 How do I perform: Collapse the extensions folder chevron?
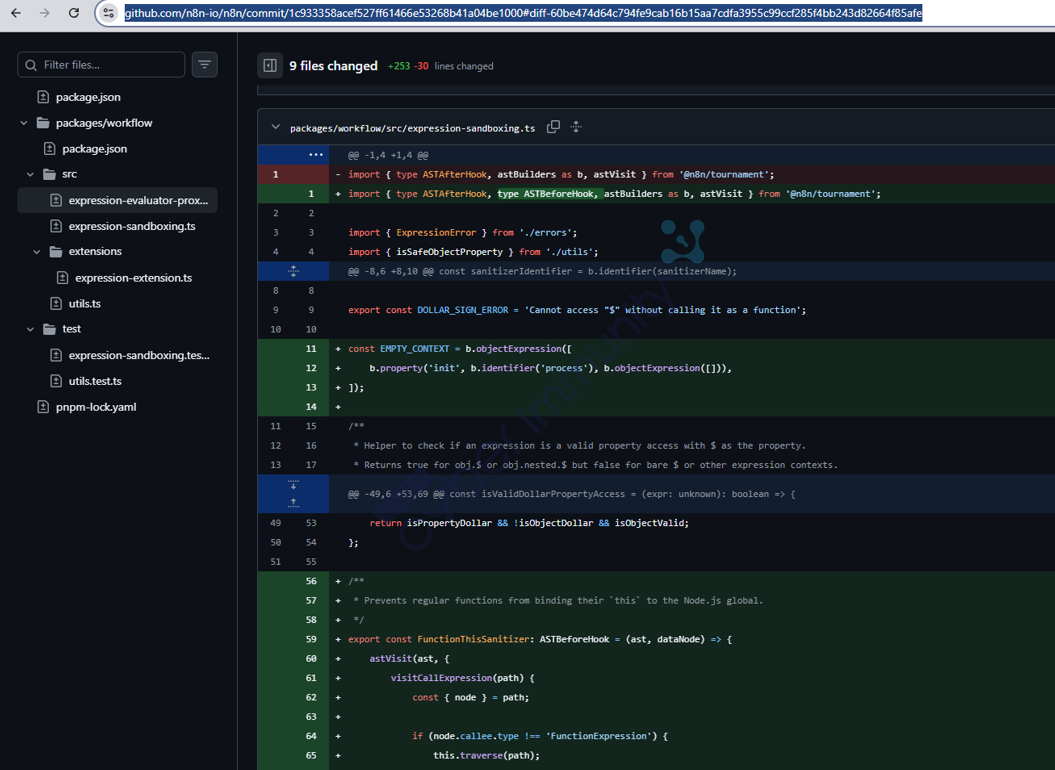(x=37, y=251)
